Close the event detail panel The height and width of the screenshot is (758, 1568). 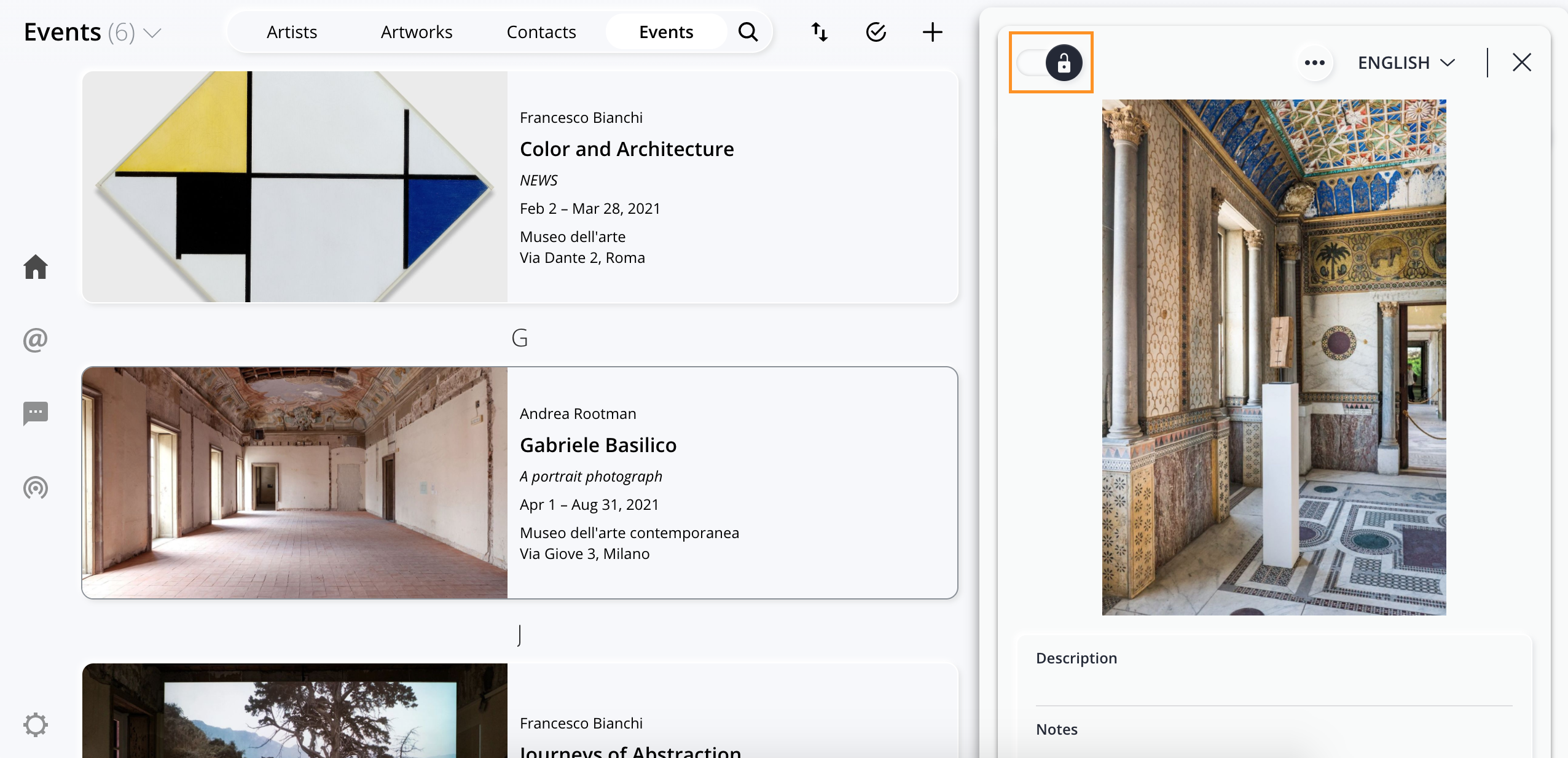click(1521, 63)
